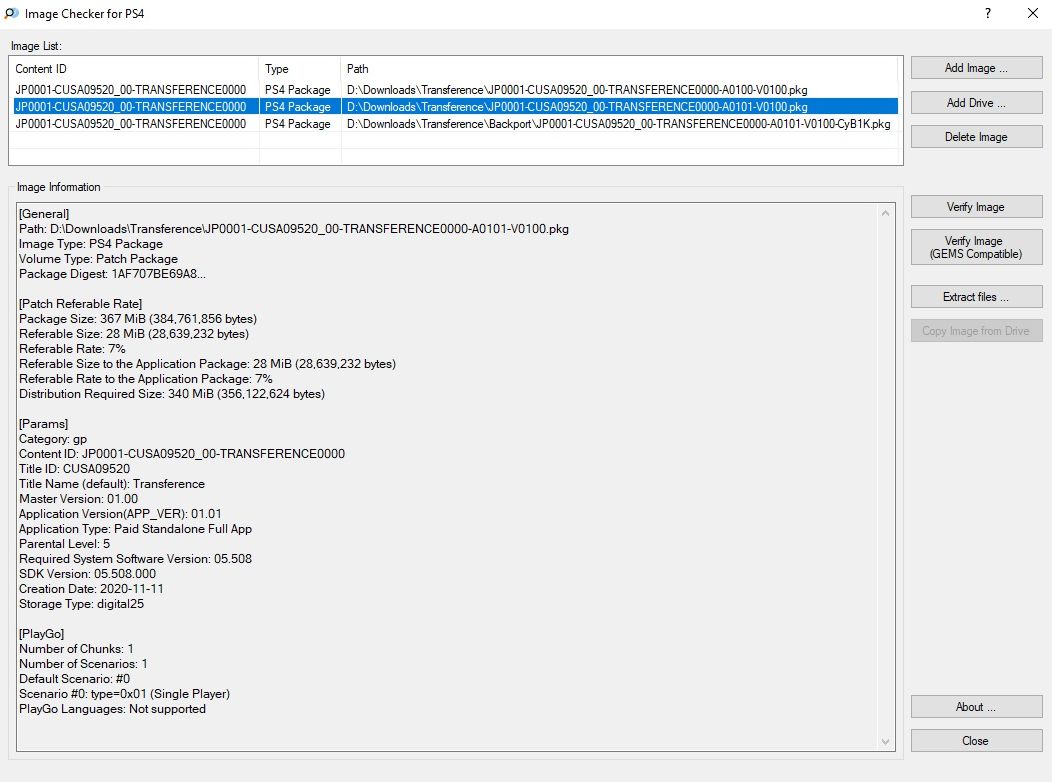Click the Parental Level: 5 line
The height and width of the screenshot is (782, 1052).
[64, 544]
